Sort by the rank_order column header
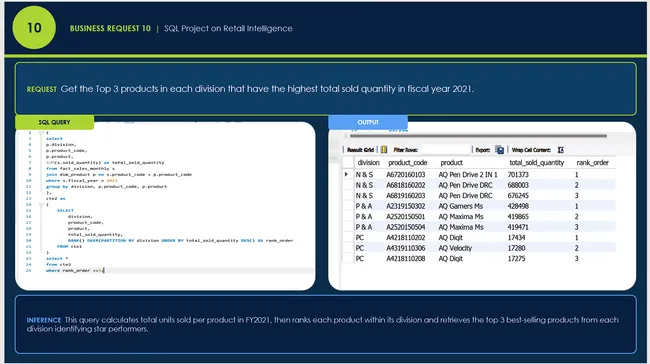This screenshot has height=364, width=650. click(x=592, y=163)
